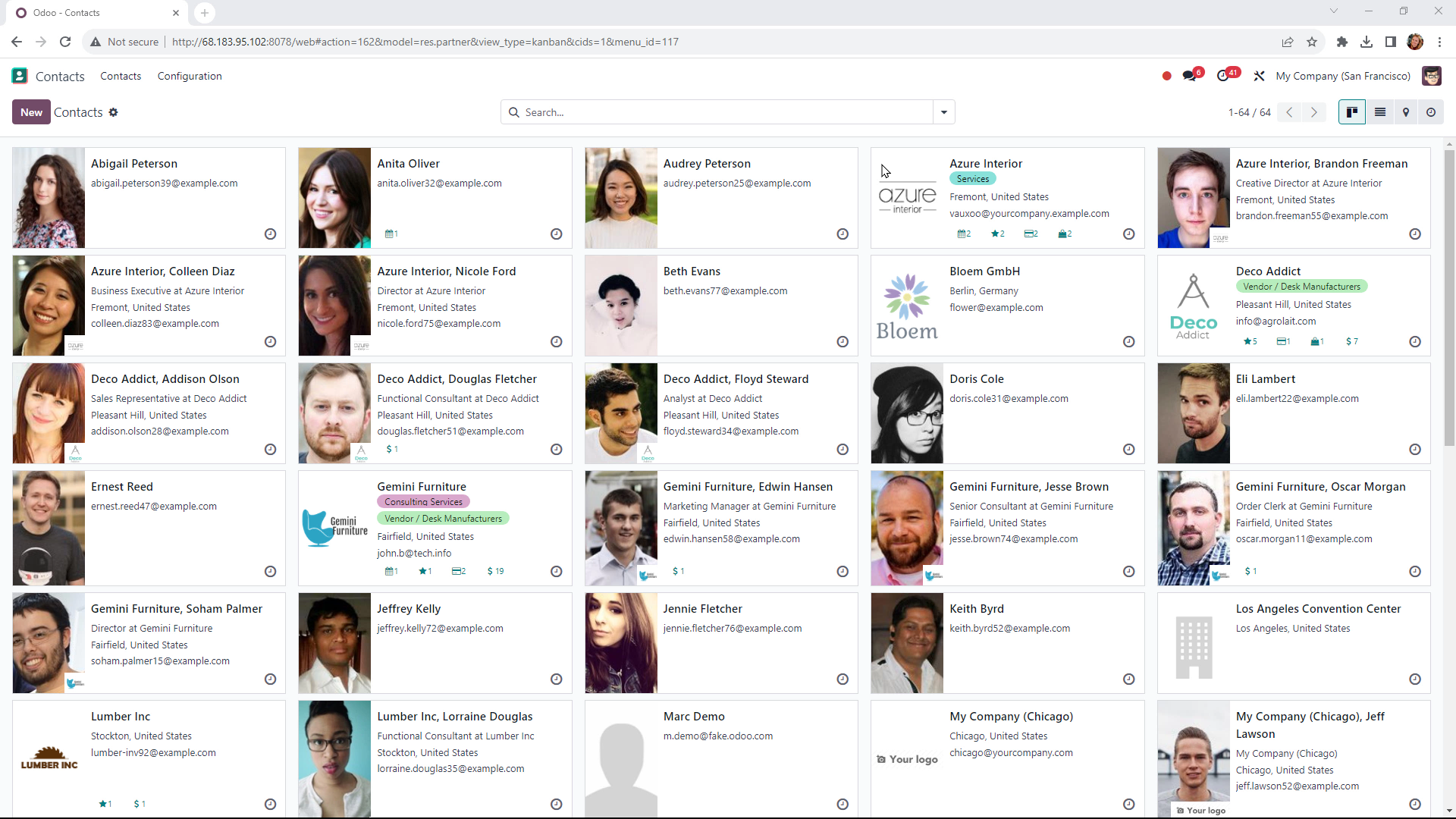Click purchases icon on Azure Interior card
The image size is (1456, 819).
[1065, 234]
